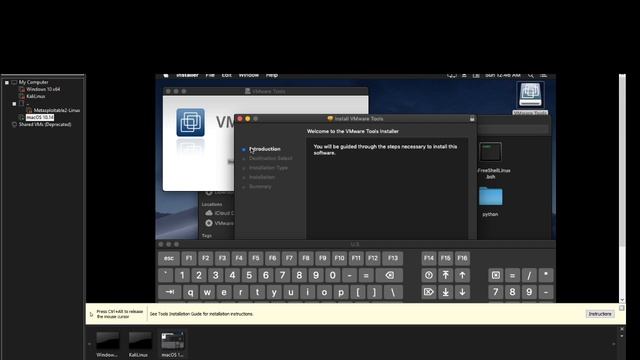Click the home key arrow-to-bar icon
This screenshot has height=360, width=640.
(445, 276)
